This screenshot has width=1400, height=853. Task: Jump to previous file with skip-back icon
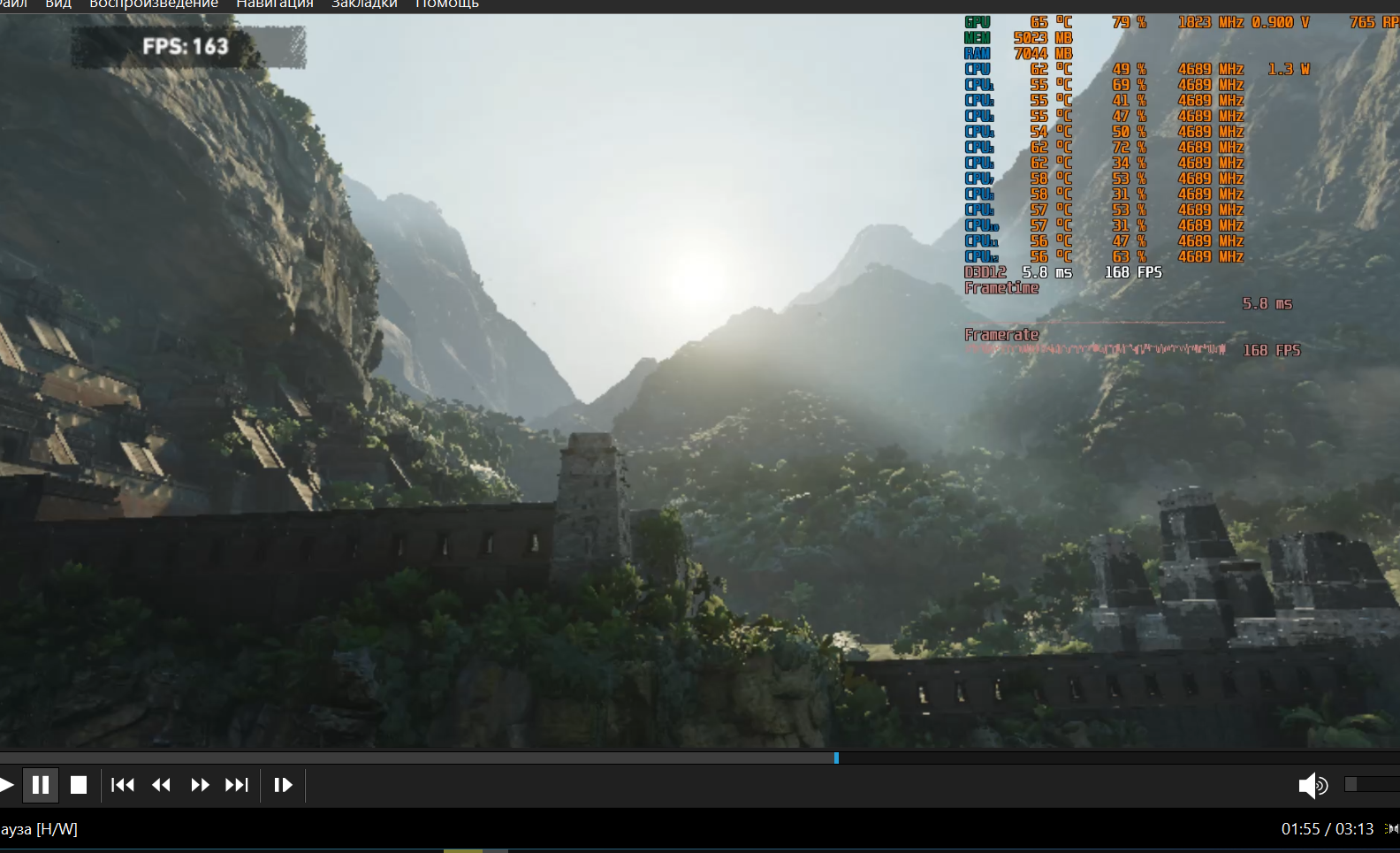[123, 785]
